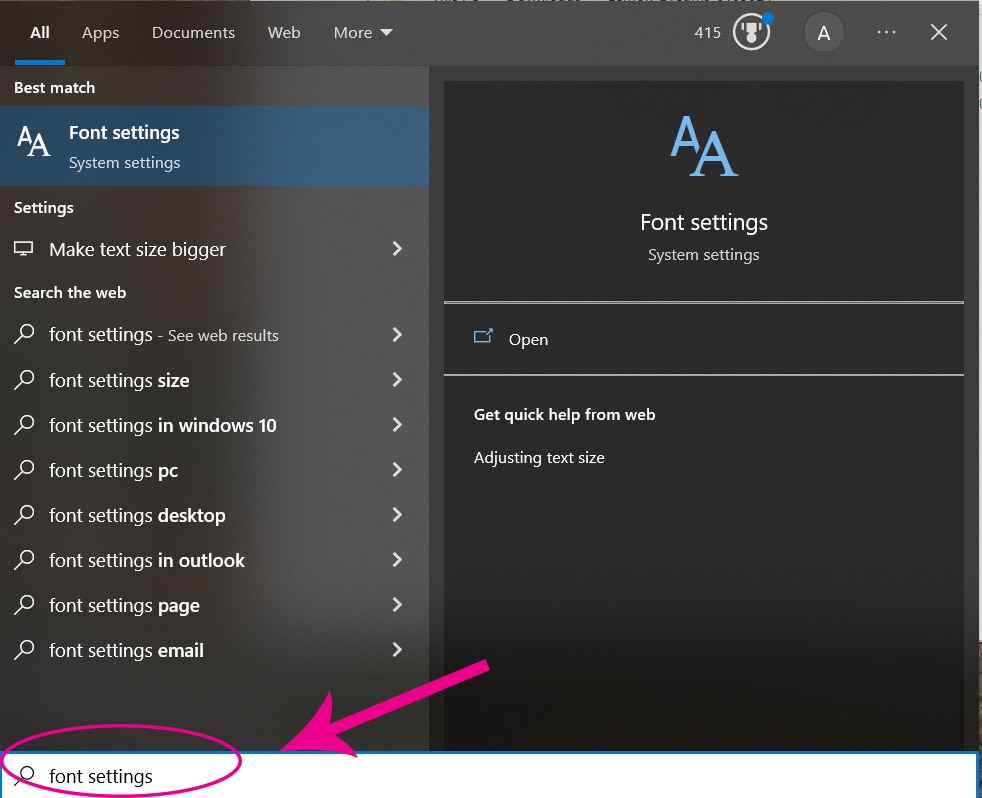
Task: Expand chevron for font settings size
Action: [x=396, y=380]
